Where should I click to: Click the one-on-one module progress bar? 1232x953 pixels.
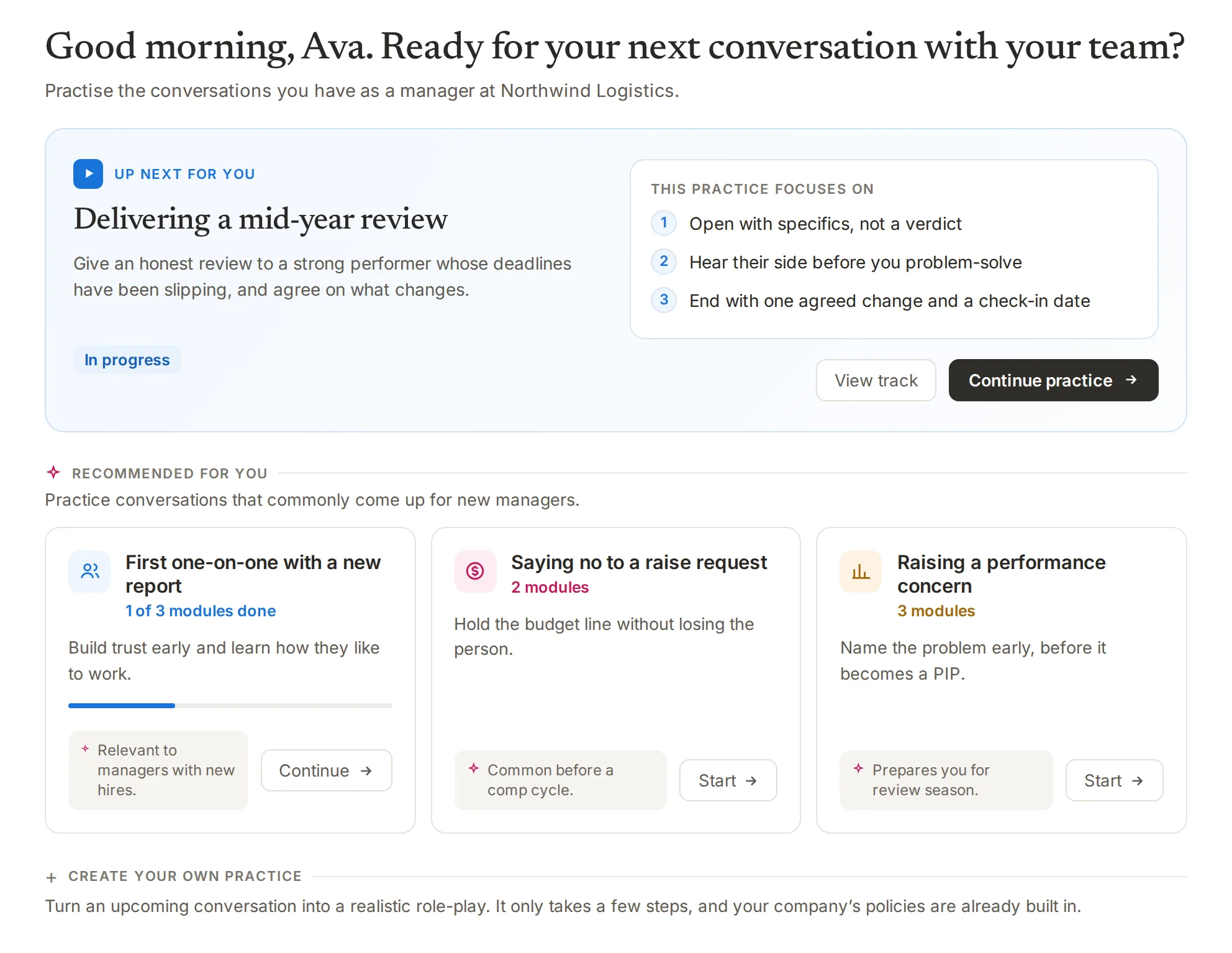pos(230,706)
